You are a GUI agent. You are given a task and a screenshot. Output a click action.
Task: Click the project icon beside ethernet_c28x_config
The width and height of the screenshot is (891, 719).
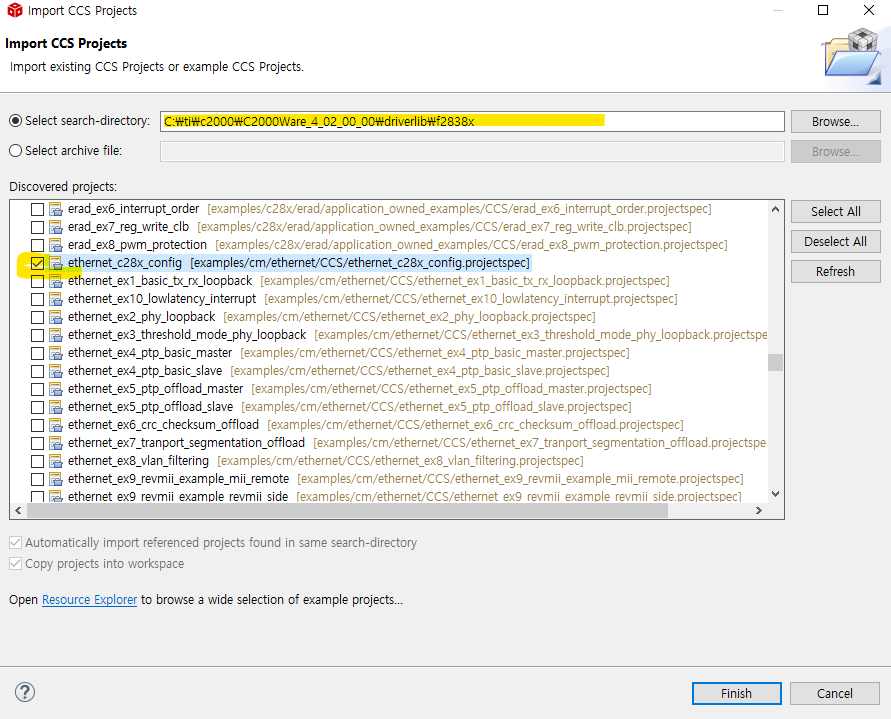tap(56, 263)
